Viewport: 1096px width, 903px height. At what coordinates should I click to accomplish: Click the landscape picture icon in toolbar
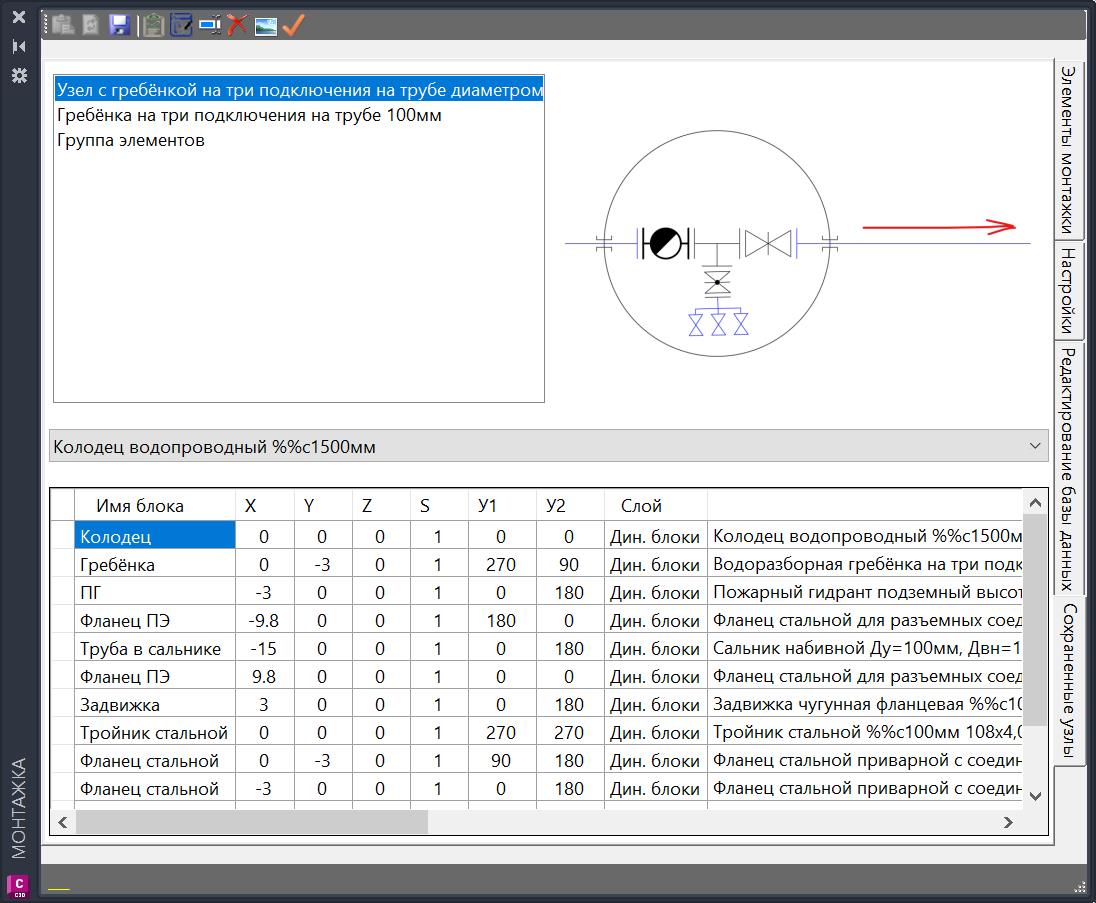(265, 26)
